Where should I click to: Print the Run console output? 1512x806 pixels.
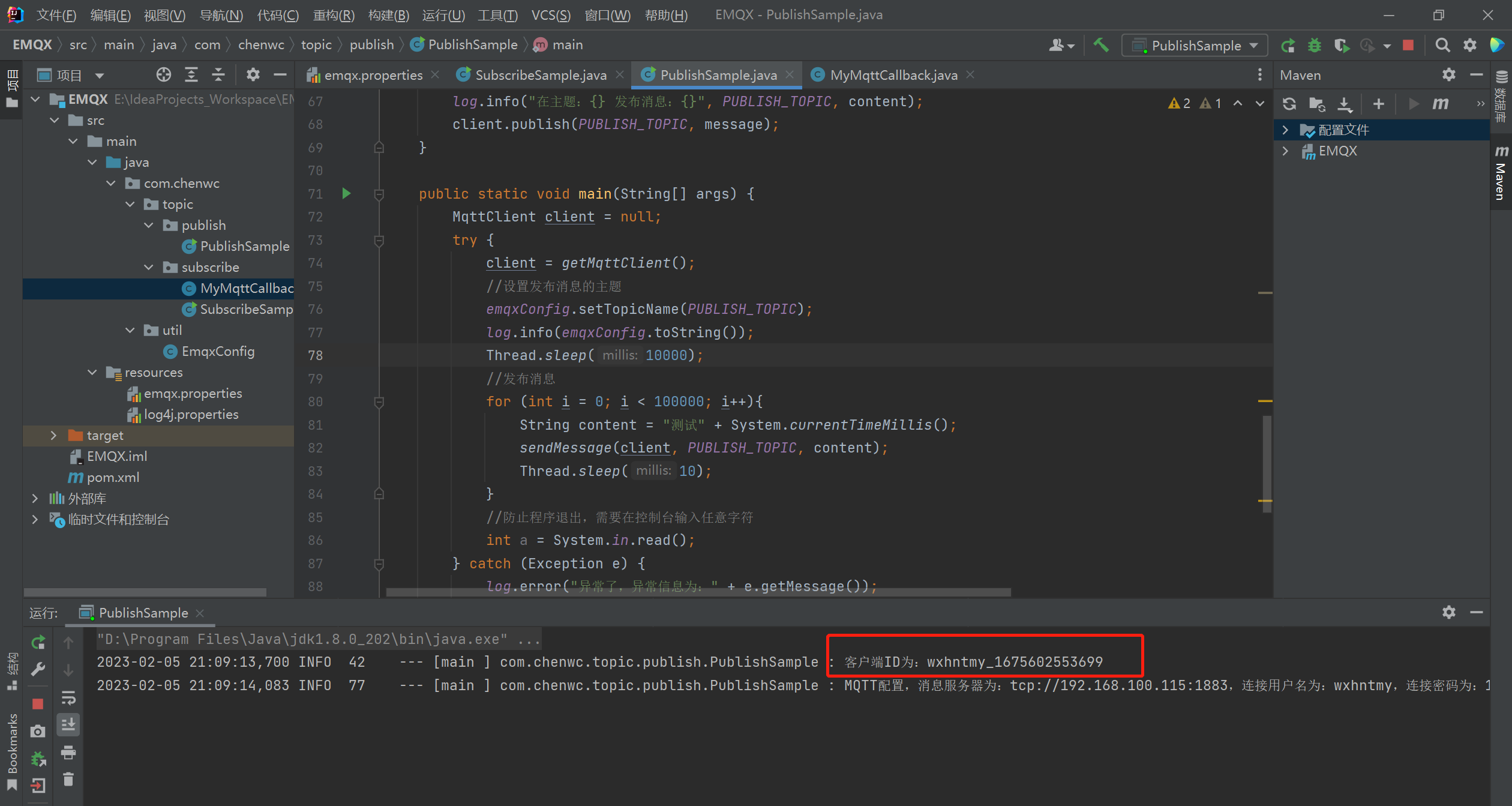click(x=68, y=753)
